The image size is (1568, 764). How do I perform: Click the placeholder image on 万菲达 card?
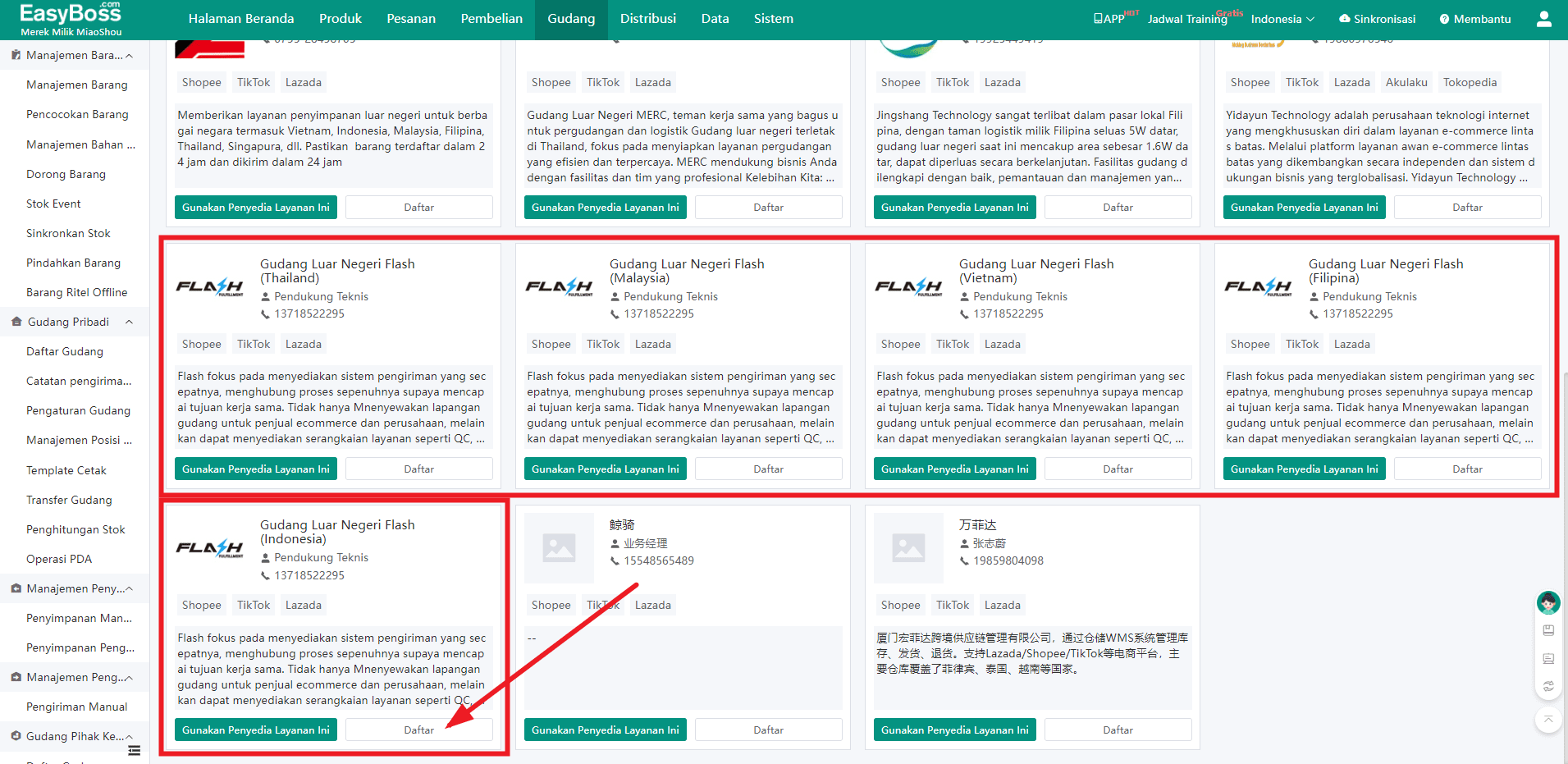click(x=908, y=548)
